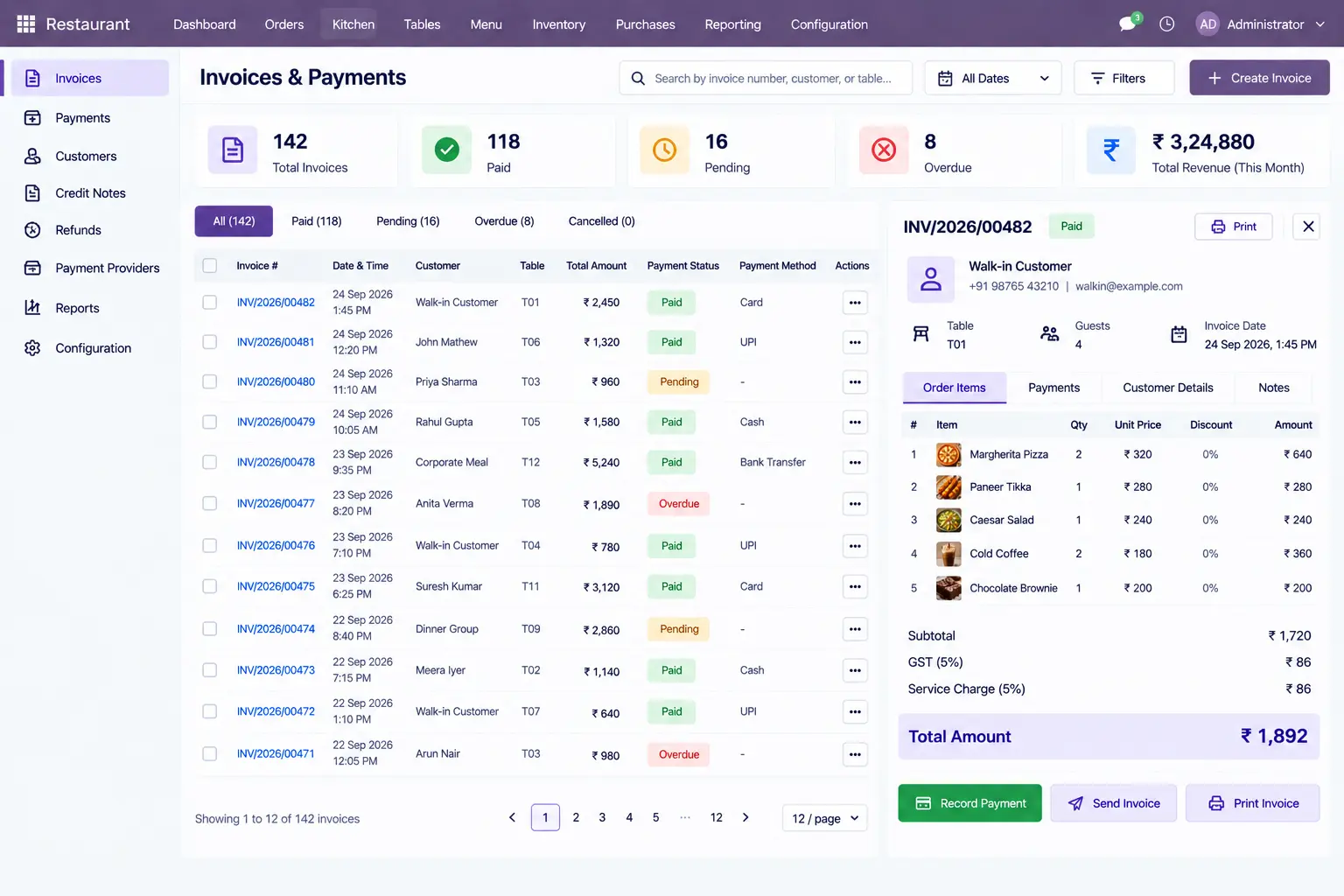The height and width of the screenshot is (896, 1344).
Task: Click the Record Payment button
Action: point(969,803)
